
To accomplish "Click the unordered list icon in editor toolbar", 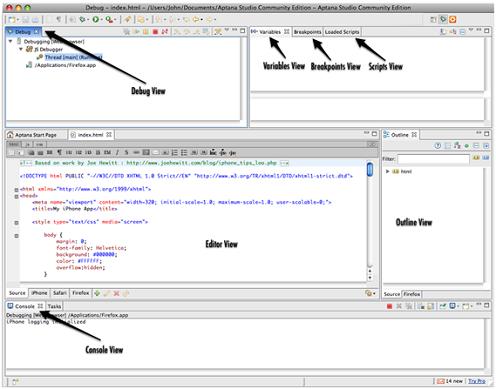I will pyautogui.click(x=184, y=153).
